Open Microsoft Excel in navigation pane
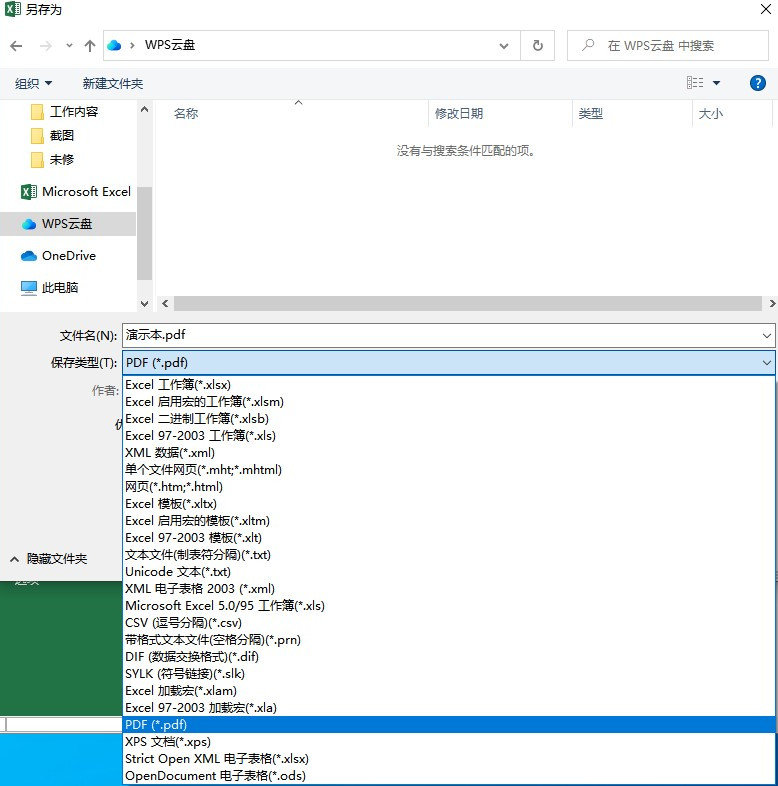The image size is (778, 786). click(76, 191)
